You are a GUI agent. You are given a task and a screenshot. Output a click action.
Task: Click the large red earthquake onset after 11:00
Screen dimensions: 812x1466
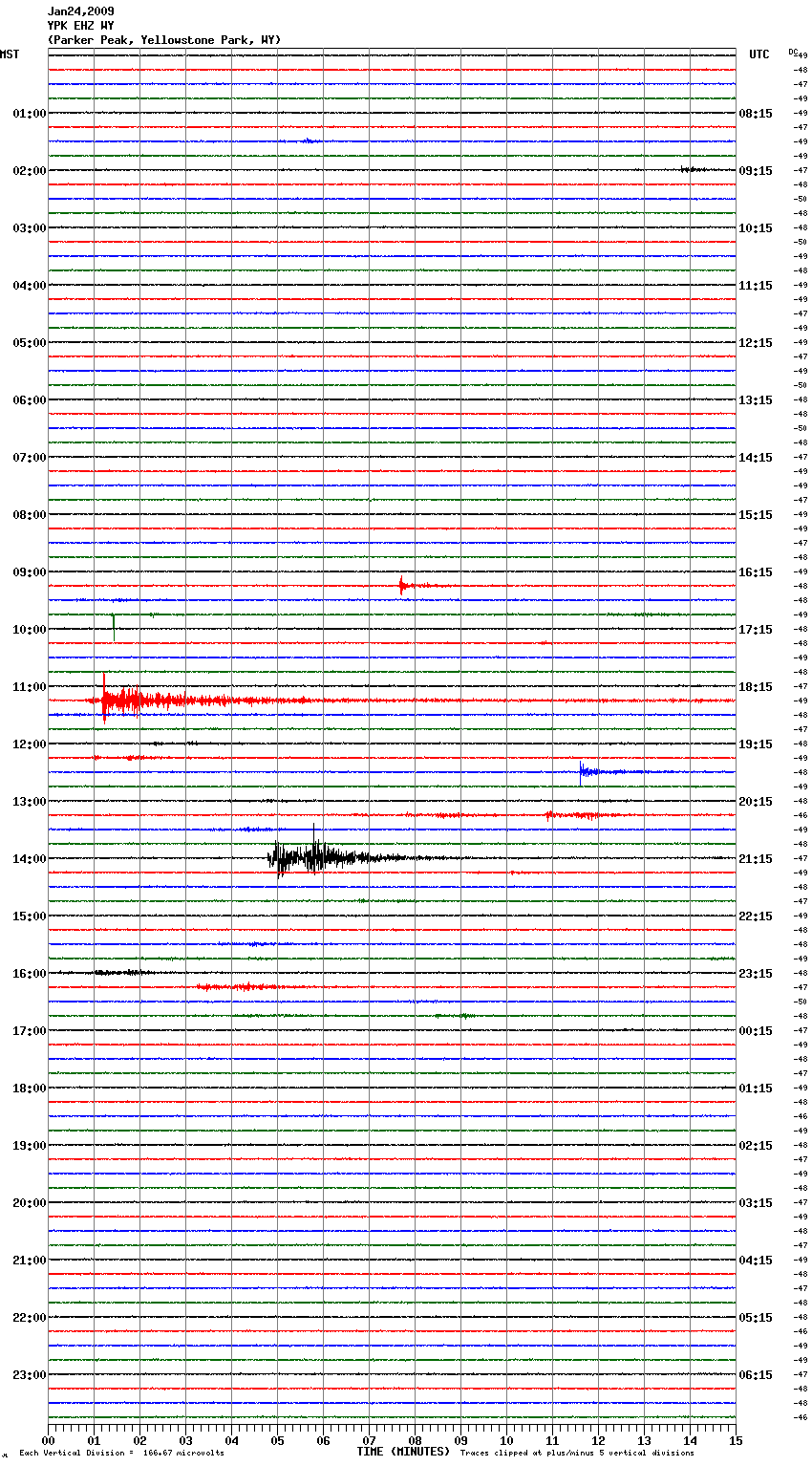pos(104,699)
